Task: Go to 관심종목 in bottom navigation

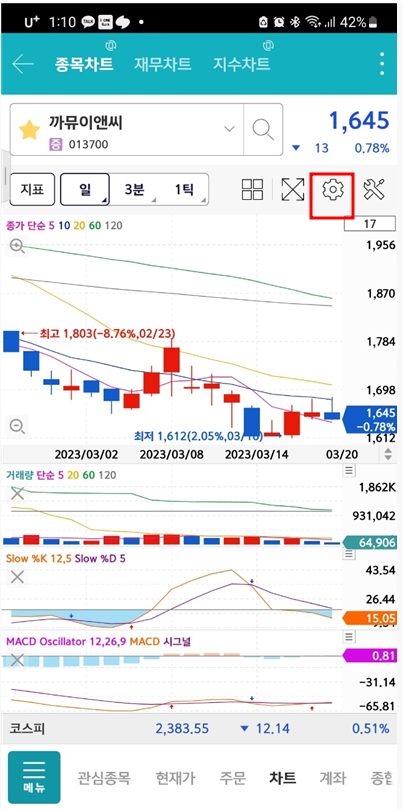Action: click(104, 778)
